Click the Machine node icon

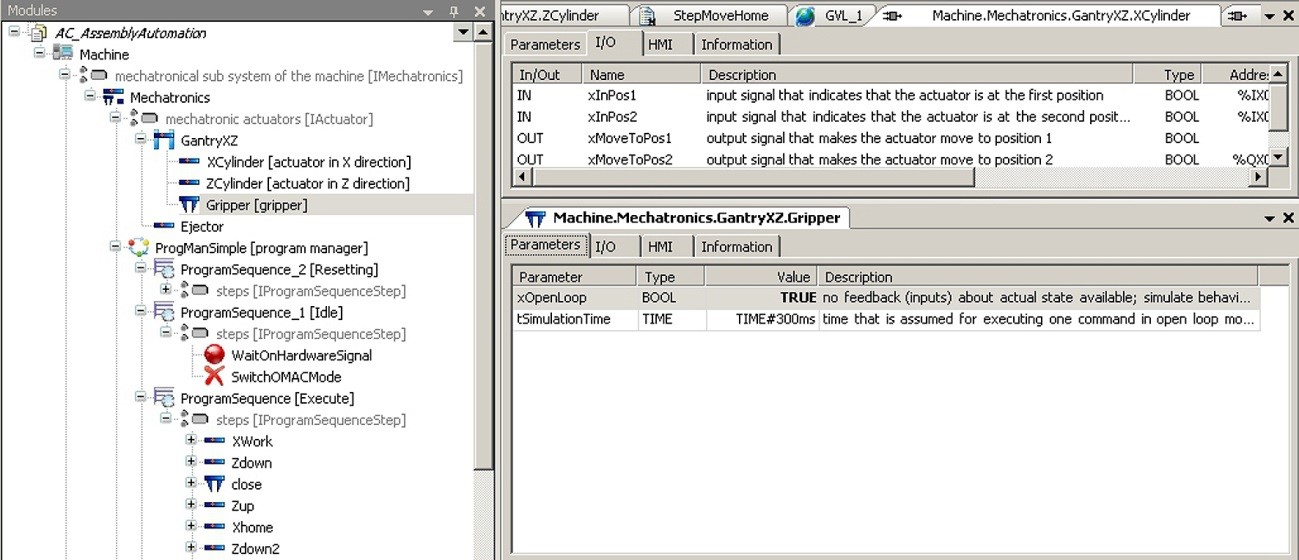[x=65, y=54]
